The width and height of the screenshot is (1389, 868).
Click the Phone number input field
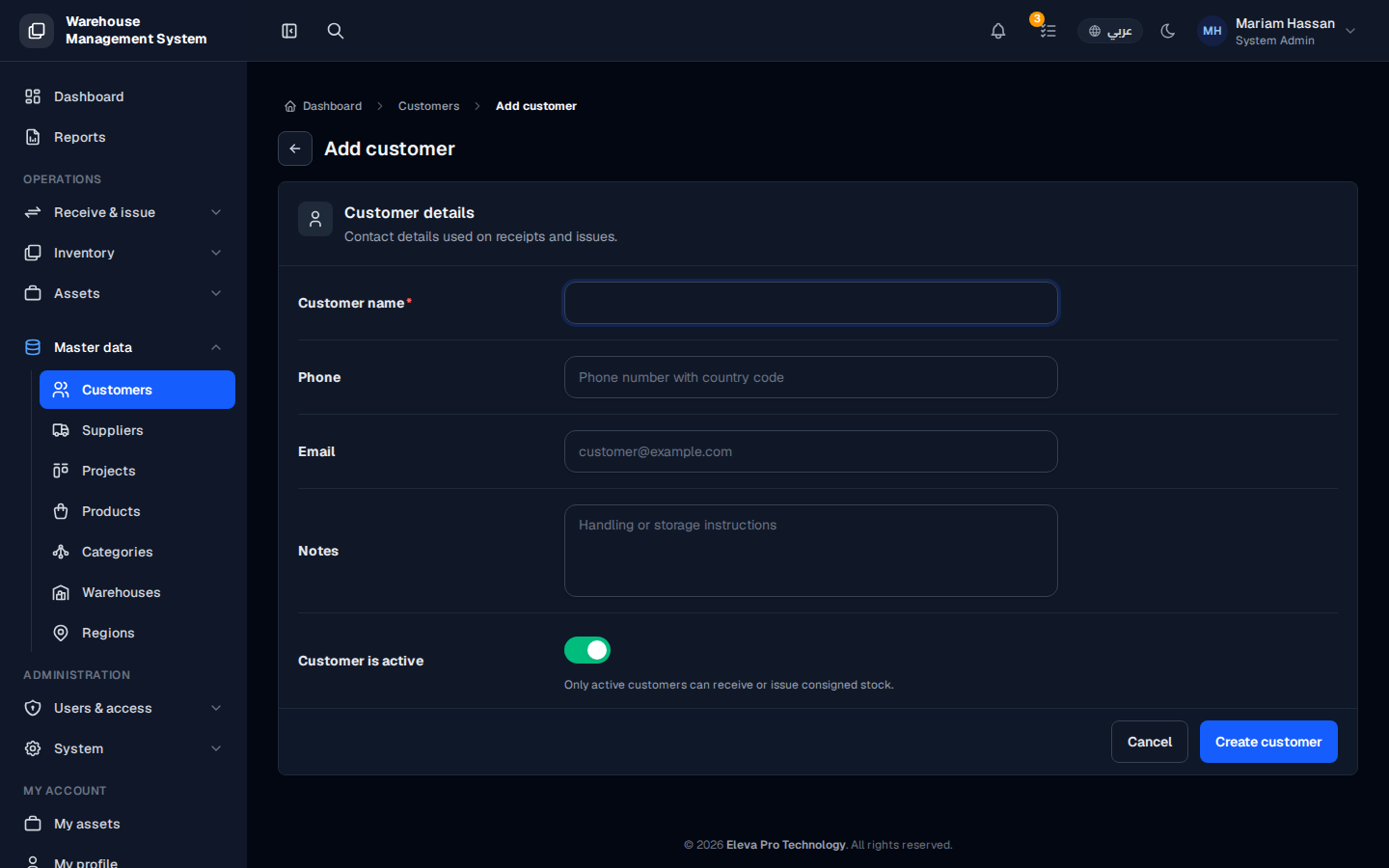811,377
